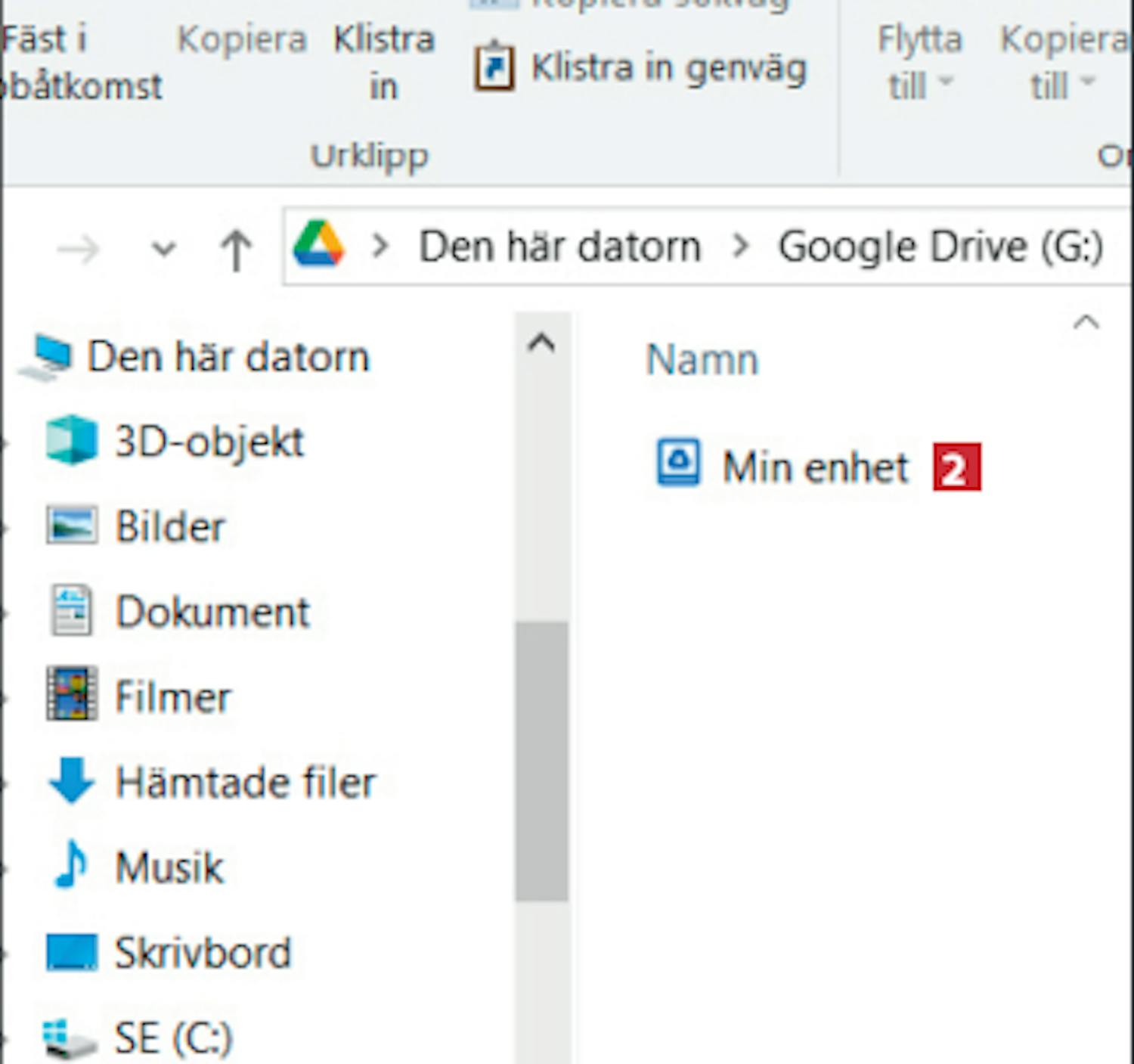This screenshot has height=1064, width=1134.
Task: Click the Google Drive icon in address bar
Action: coord(318,245)
